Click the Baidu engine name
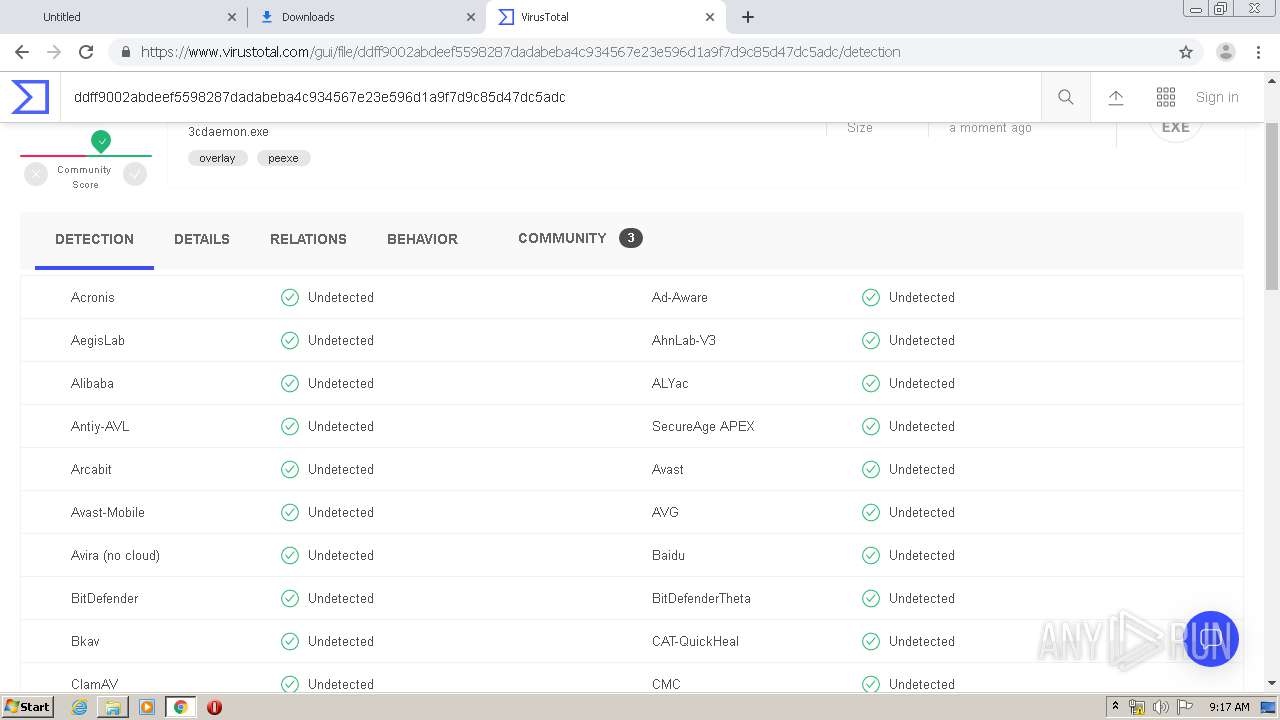Screen dimensions: 1280x720 (668, 555)
